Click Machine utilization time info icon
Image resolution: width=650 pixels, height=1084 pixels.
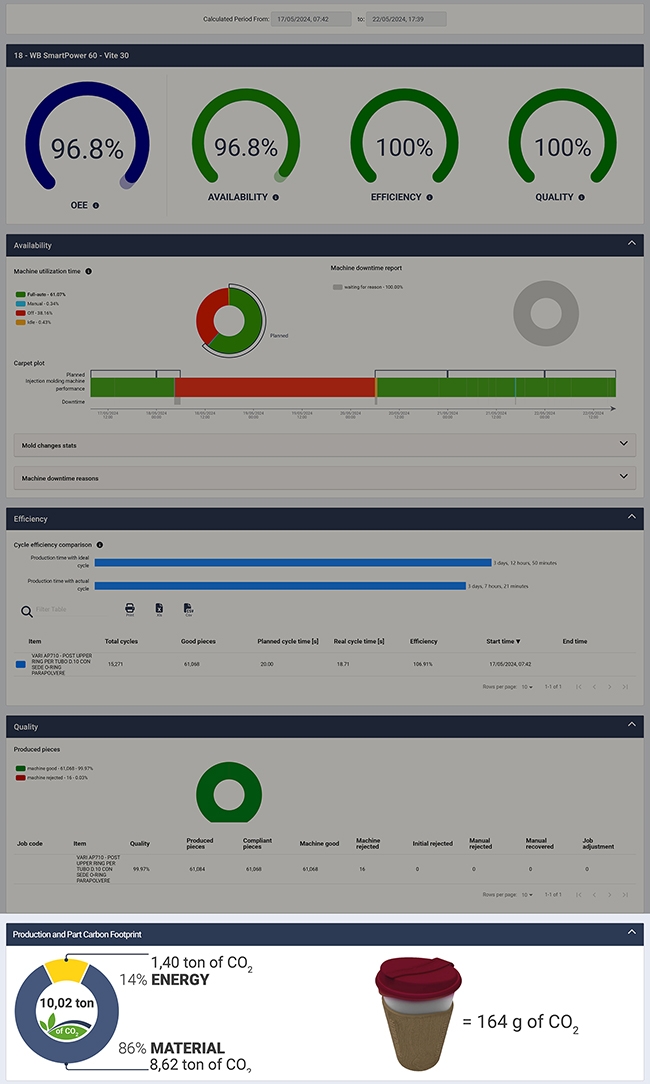(89, 271)
